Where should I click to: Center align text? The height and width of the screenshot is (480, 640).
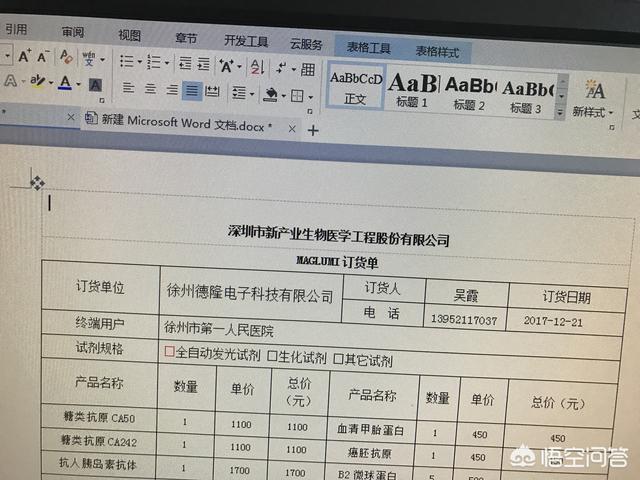coord(150,88)
